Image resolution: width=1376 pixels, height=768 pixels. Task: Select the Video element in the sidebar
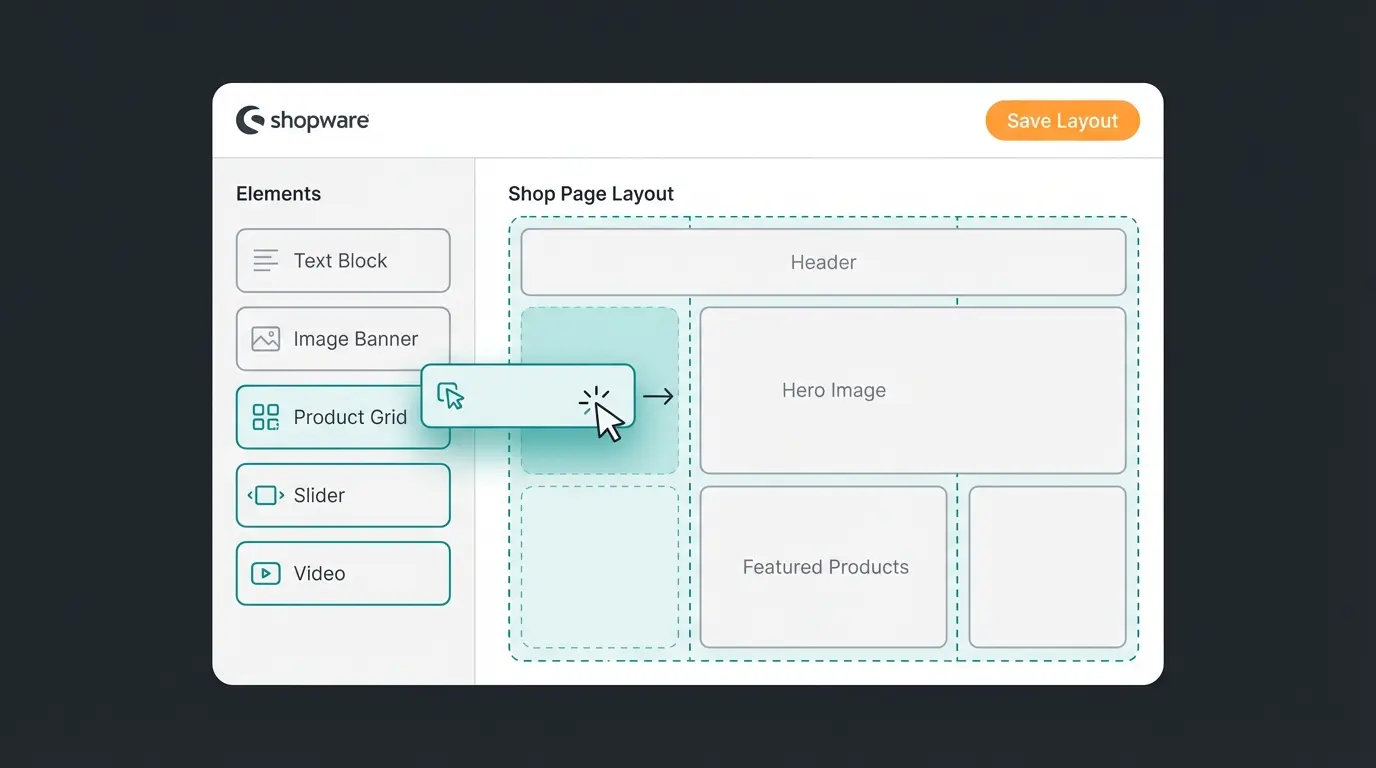(x=343, y=572)
